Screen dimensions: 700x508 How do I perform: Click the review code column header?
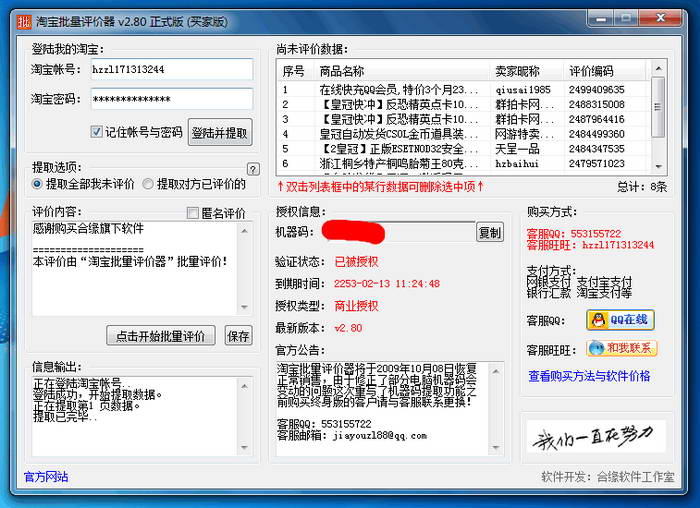click(604, 71)
